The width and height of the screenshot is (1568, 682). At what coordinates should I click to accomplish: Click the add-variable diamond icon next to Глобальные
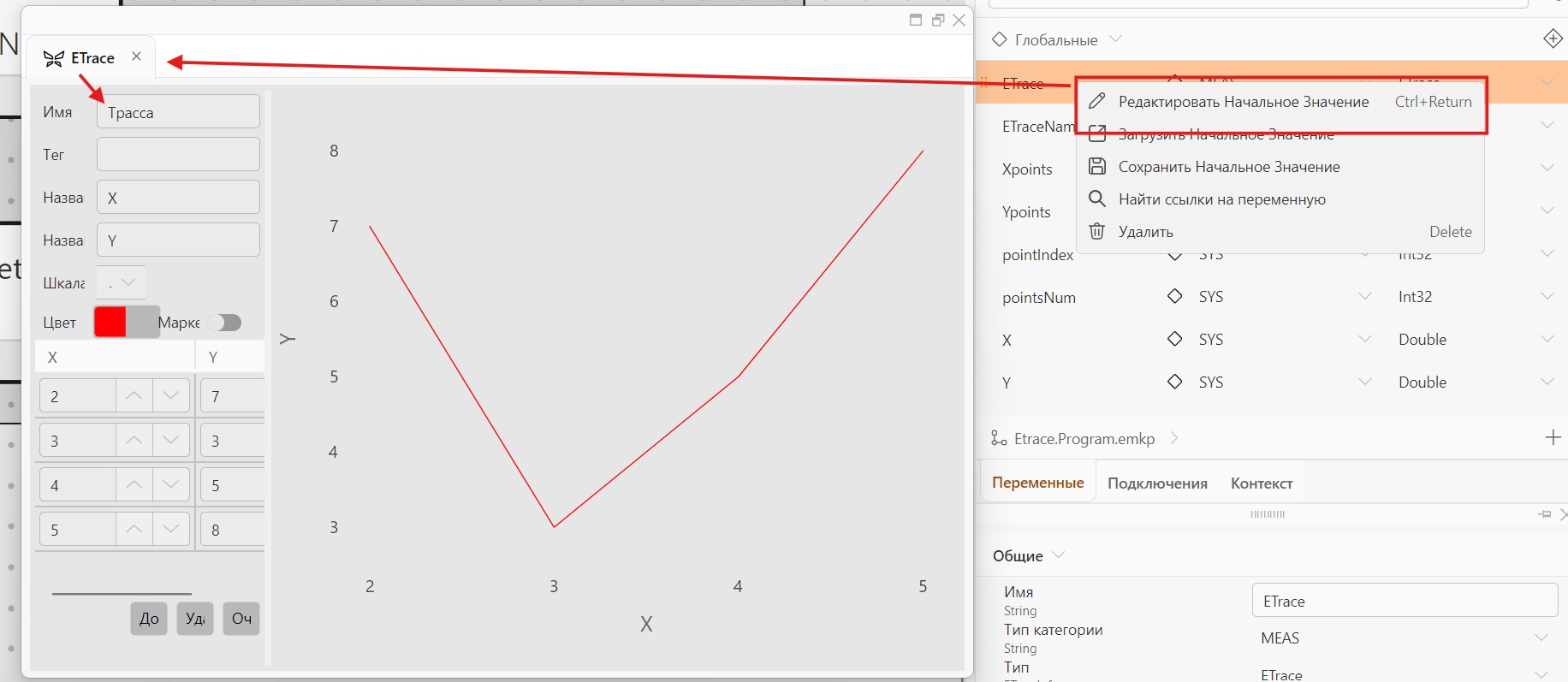pos(1553,39)
